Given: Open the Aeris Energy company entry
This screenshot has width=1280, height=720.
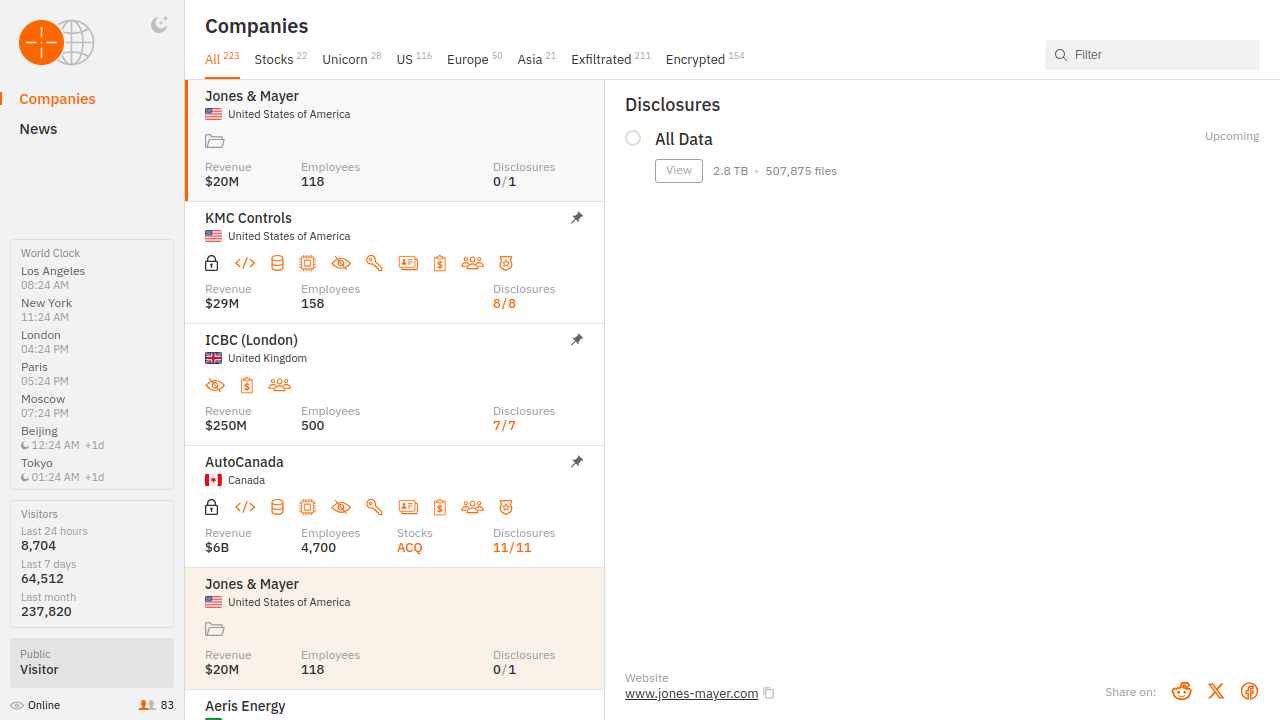Looking at the screenshot, I should pyautogui.click(x=245, y=706).
